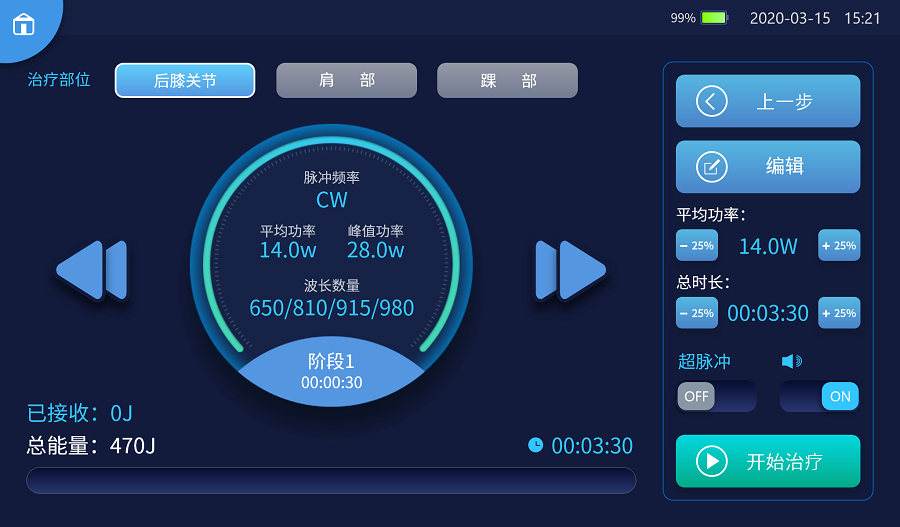Image resolution: width=900 pixels, height=527 pixels.
Task: Select the 踝部 treatment site tab
Action: (507, 80)
